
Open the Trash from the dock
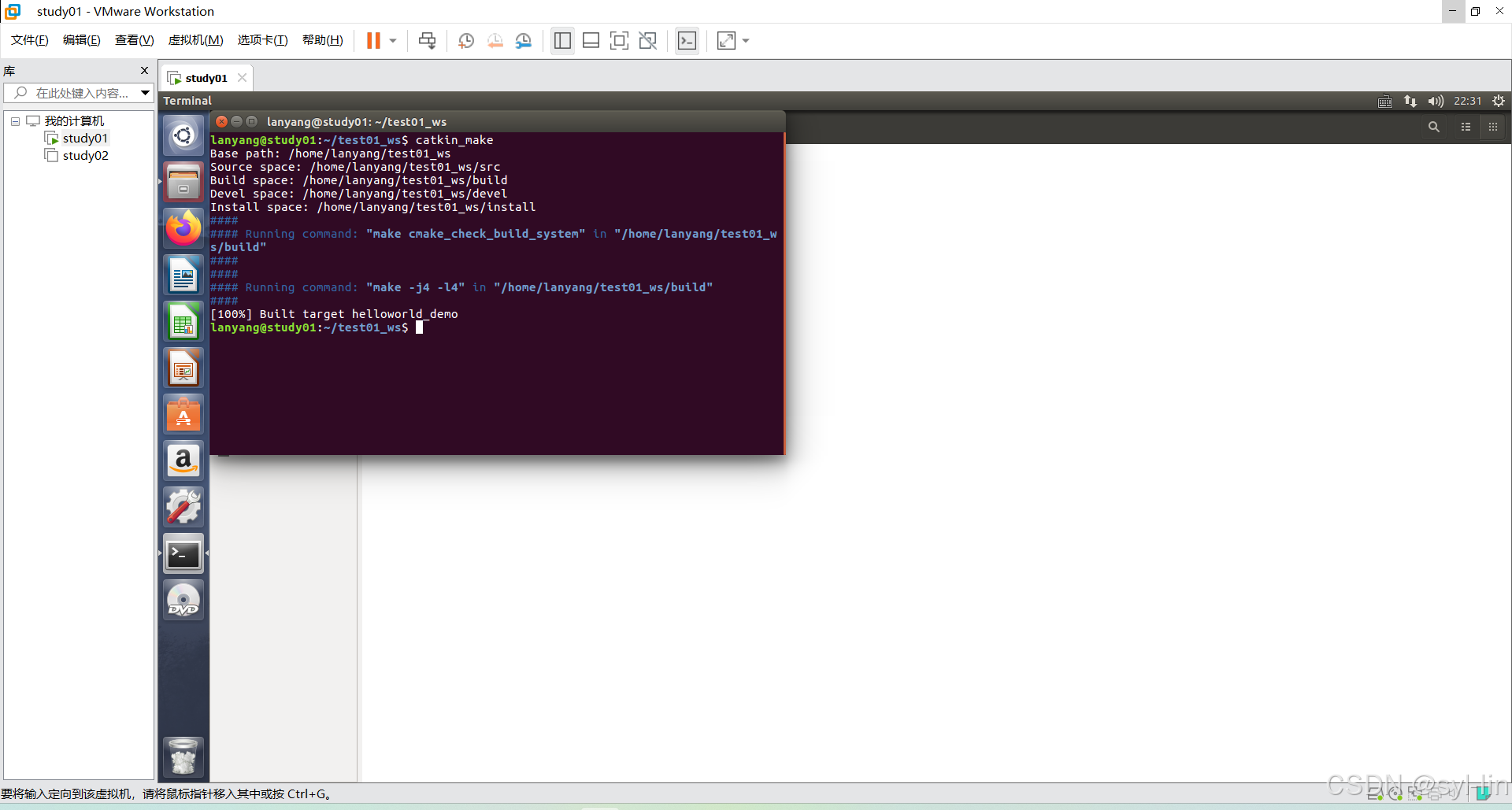(x=183, y=756)
